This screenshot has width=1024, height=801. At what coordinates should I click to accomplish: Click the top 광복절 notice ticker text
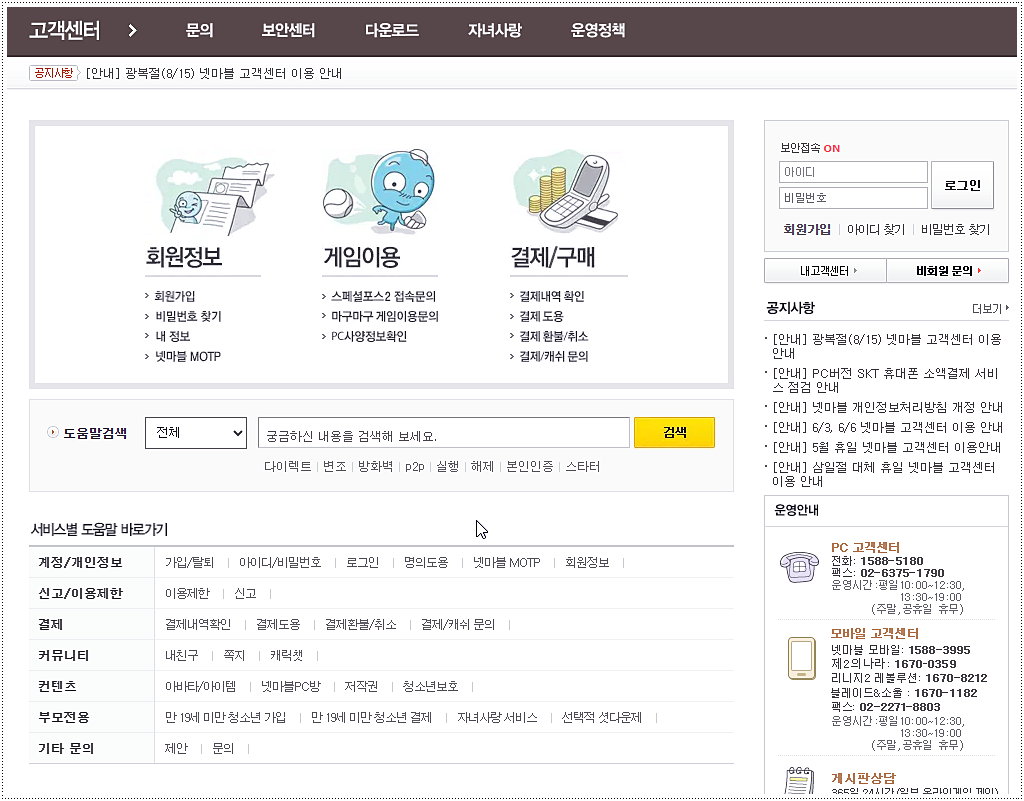click(214, 73)
